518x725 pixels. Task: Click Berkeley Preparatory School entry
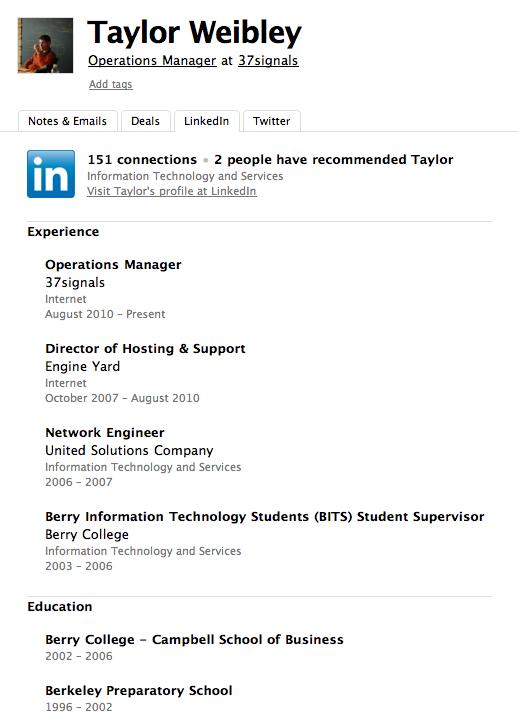[x=139, y=690]
